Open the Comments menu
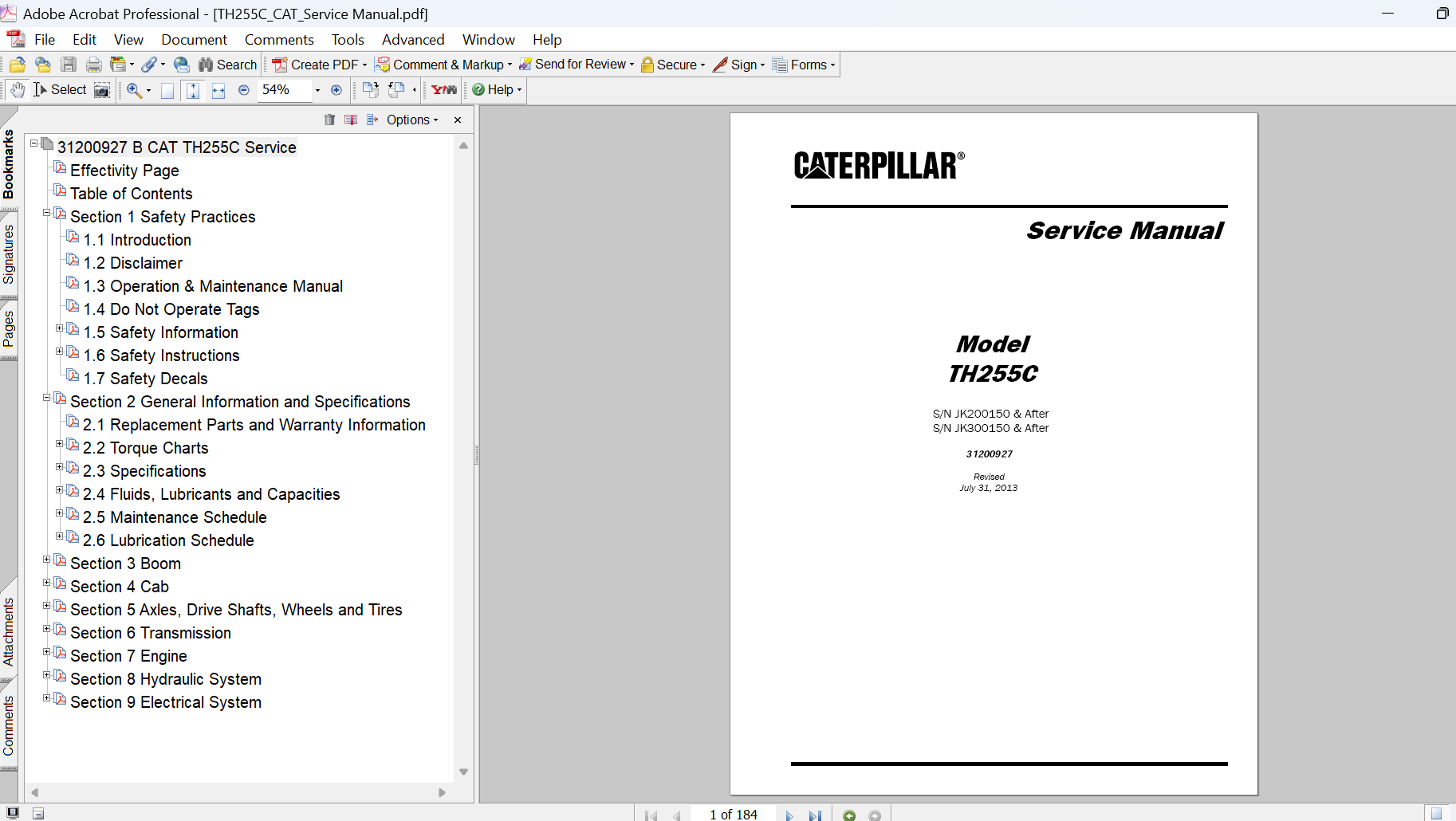 (x=279, y=40)
